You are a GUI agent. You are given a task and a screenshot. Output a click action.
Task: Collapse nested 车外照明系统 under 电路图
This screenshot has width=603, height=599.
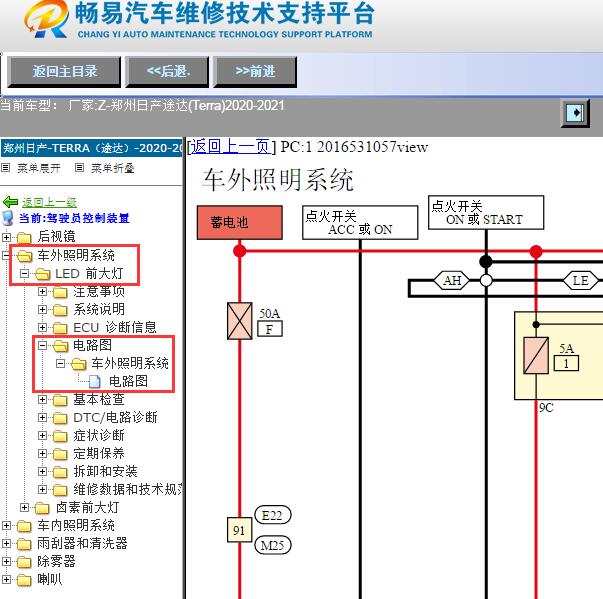click(x=60, y=363)
